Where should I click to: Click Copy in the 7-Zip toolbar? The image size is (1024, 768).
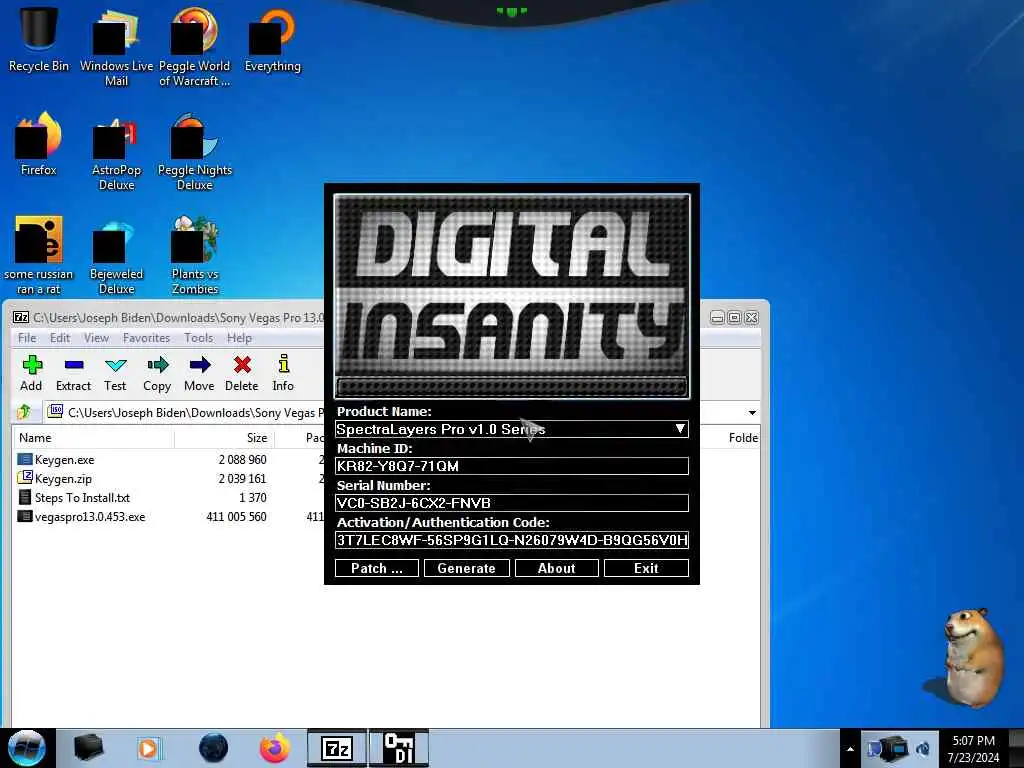[157, 373]
